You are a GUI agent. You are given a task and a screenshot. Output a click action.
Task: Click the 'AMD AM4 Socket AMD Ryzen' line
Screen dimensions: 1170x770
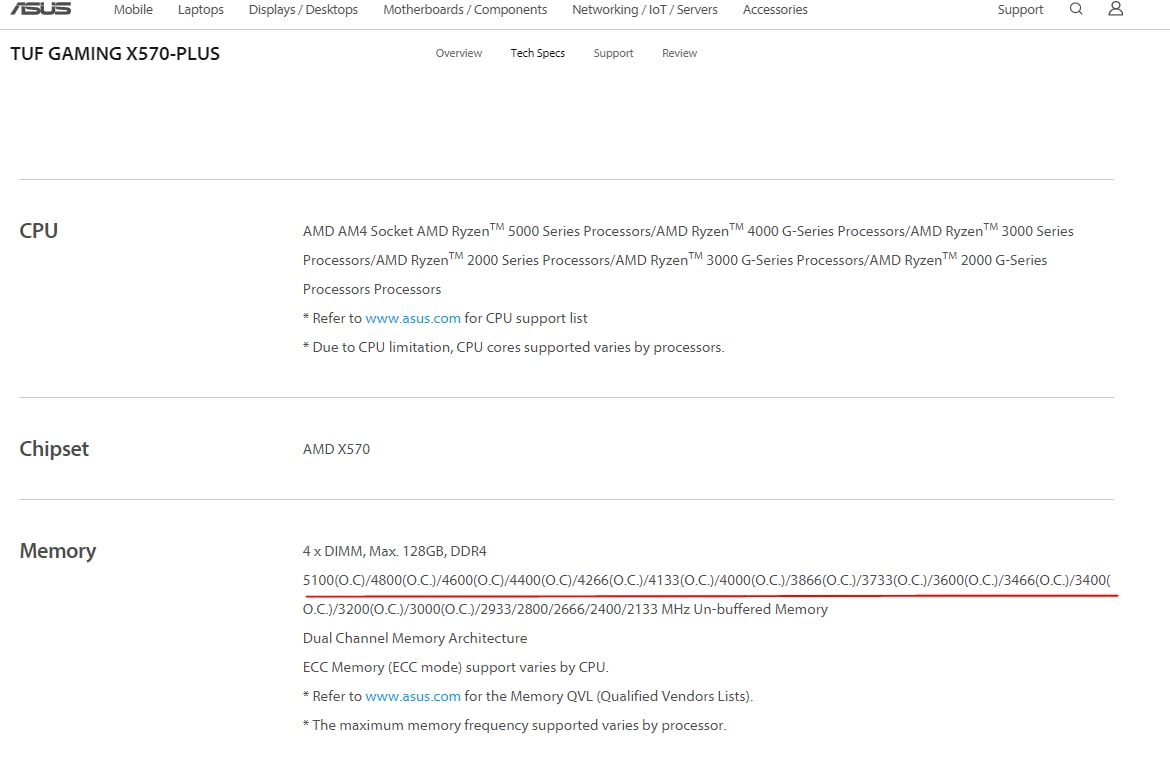pyautogui.click(x=688, y=231)
